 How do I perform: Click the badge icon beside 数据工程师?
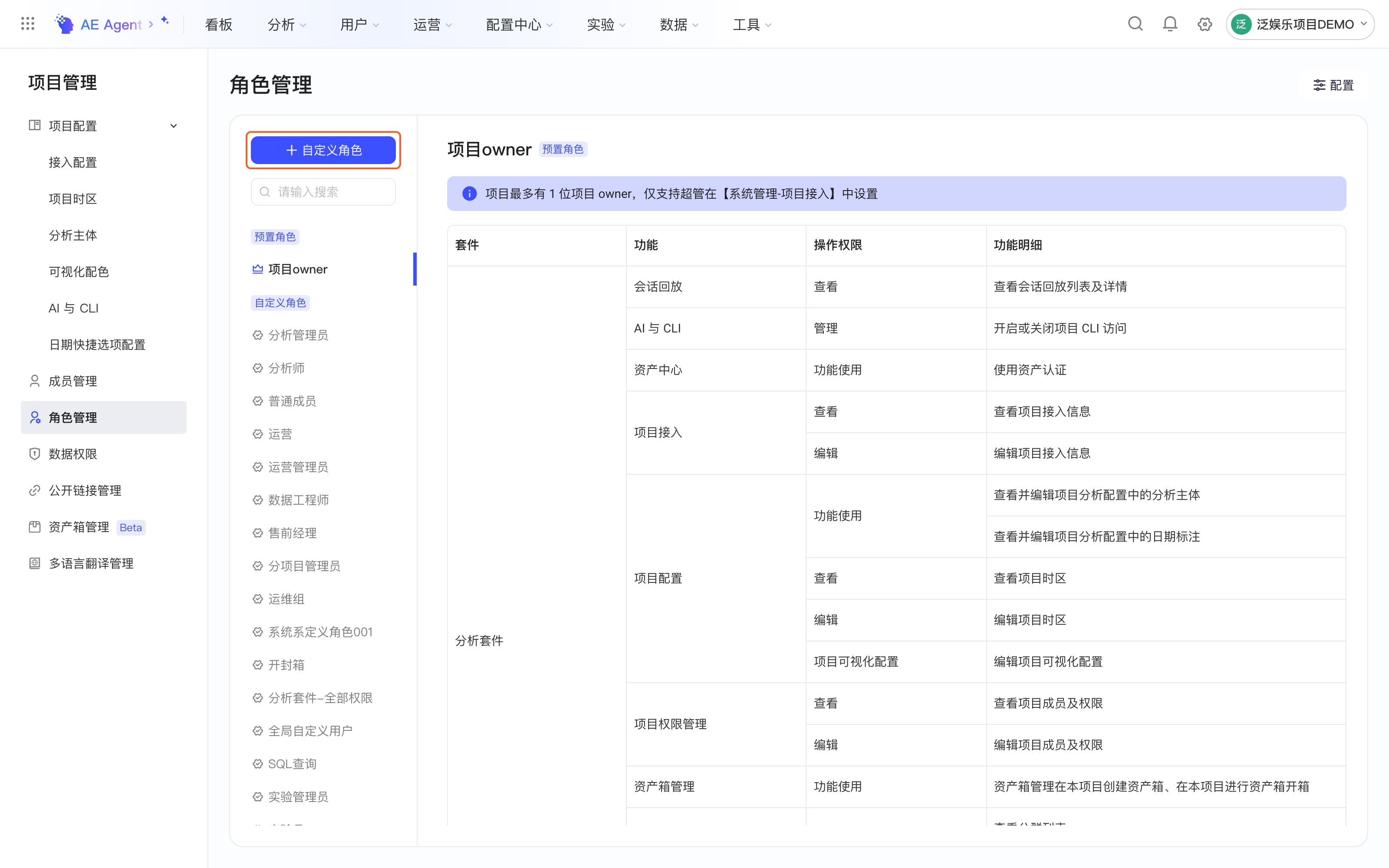coord(258,500)
